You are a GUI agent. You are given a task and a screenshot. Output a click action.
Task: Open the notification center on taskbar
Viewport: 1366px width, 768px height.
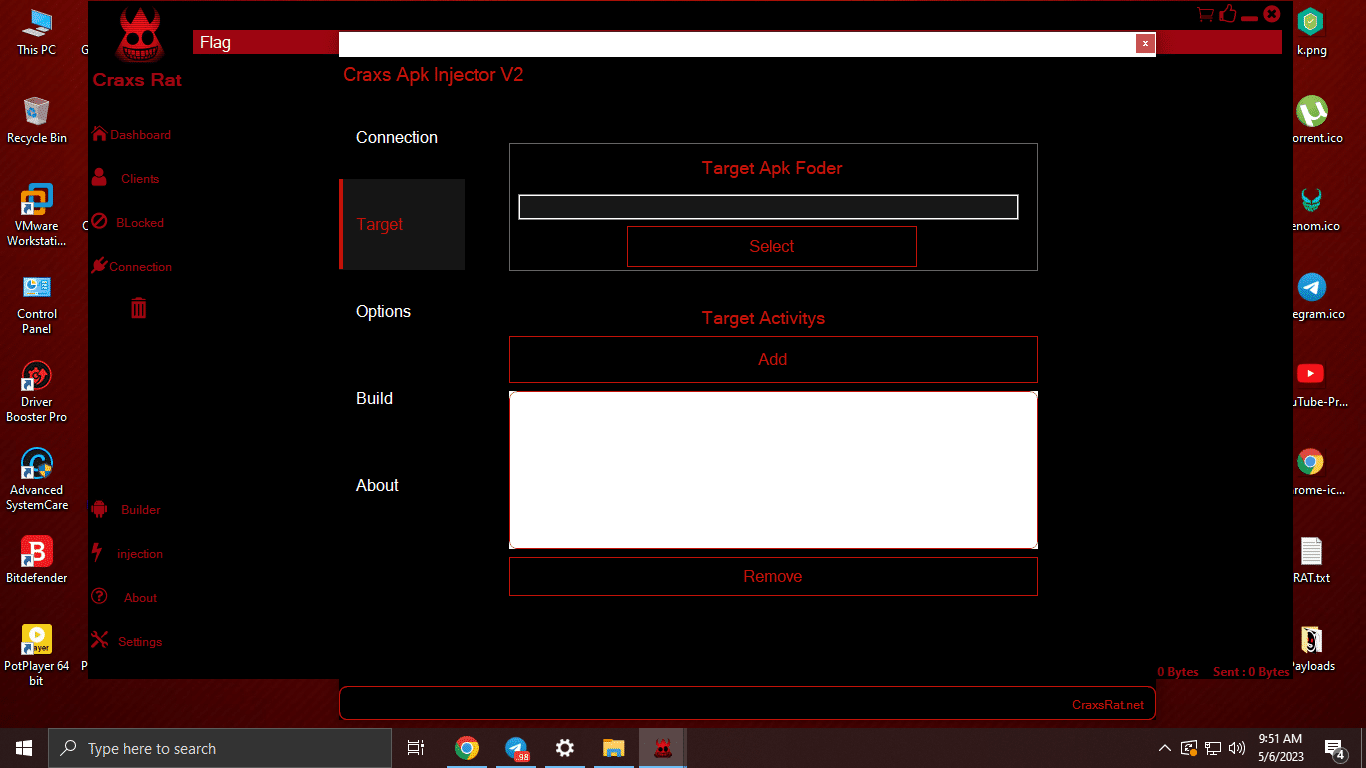1334,748
